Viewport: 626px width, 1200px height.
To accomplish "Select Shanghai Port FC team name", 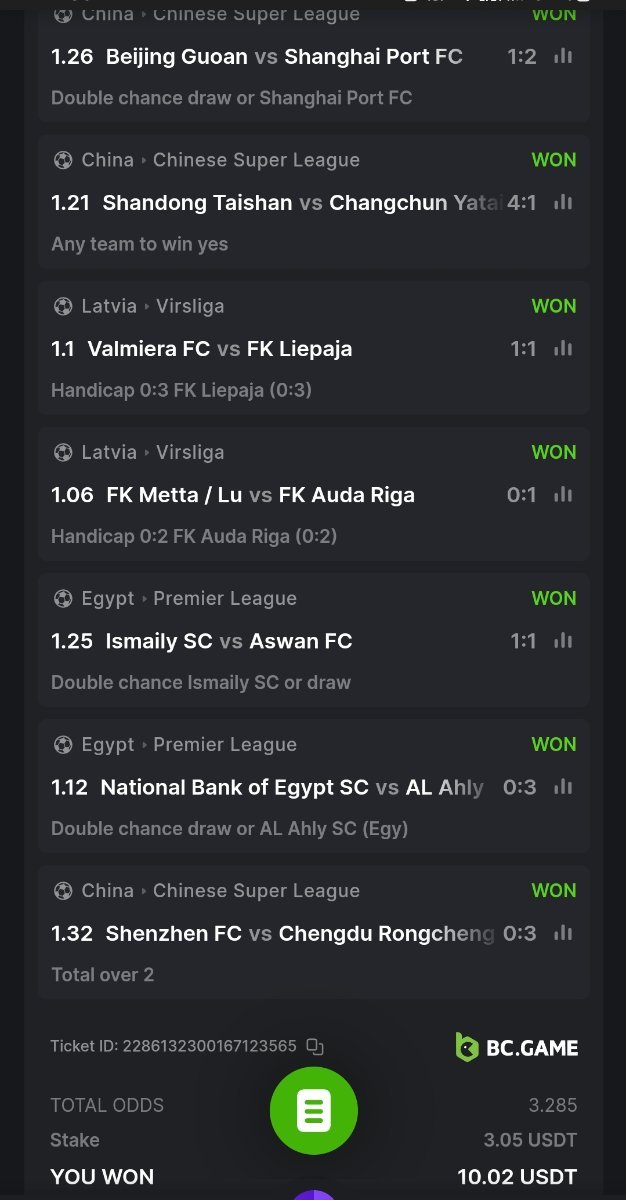I will 373,57.
